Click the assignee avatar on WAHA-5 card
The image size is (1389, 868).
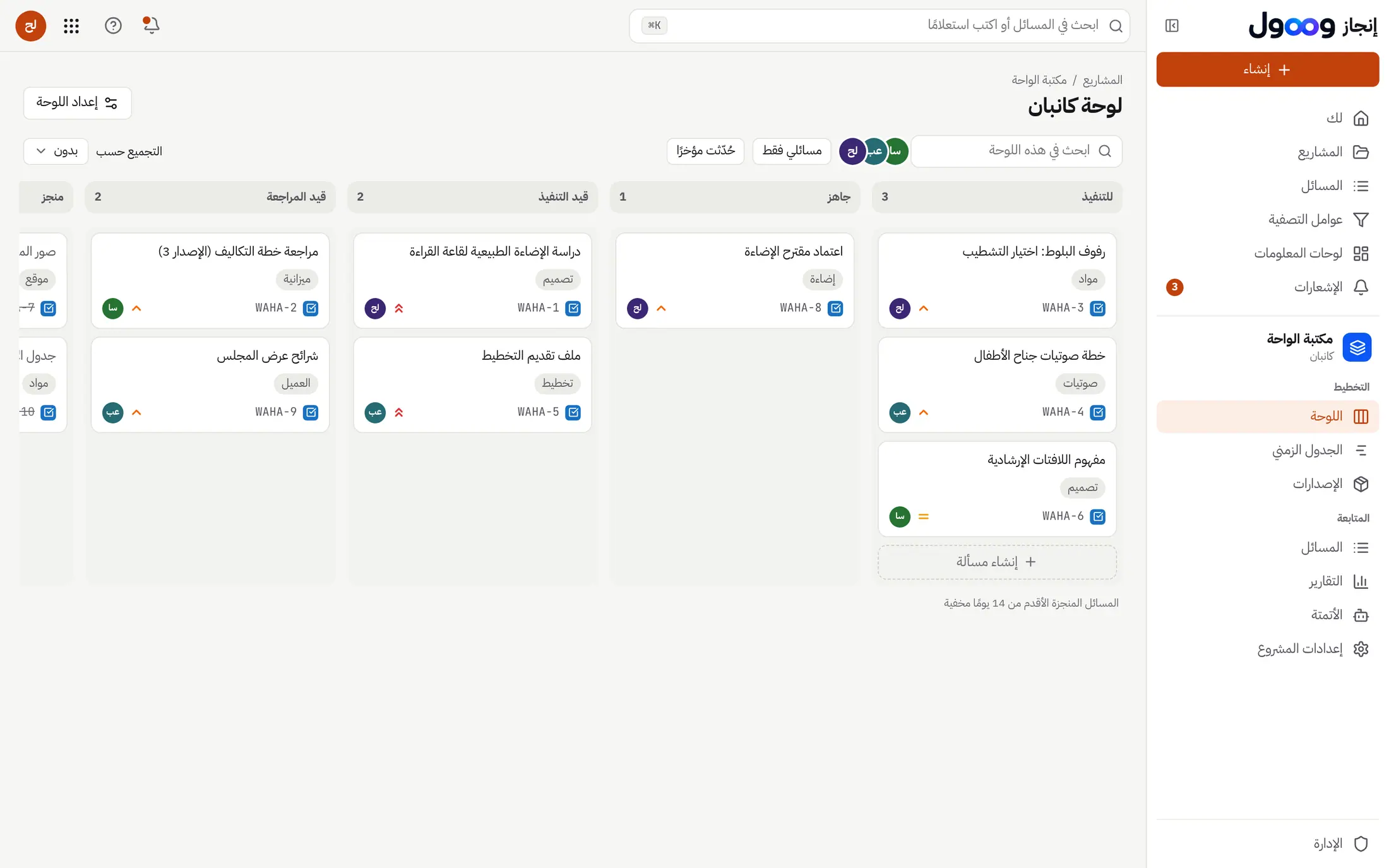[375, 412]
